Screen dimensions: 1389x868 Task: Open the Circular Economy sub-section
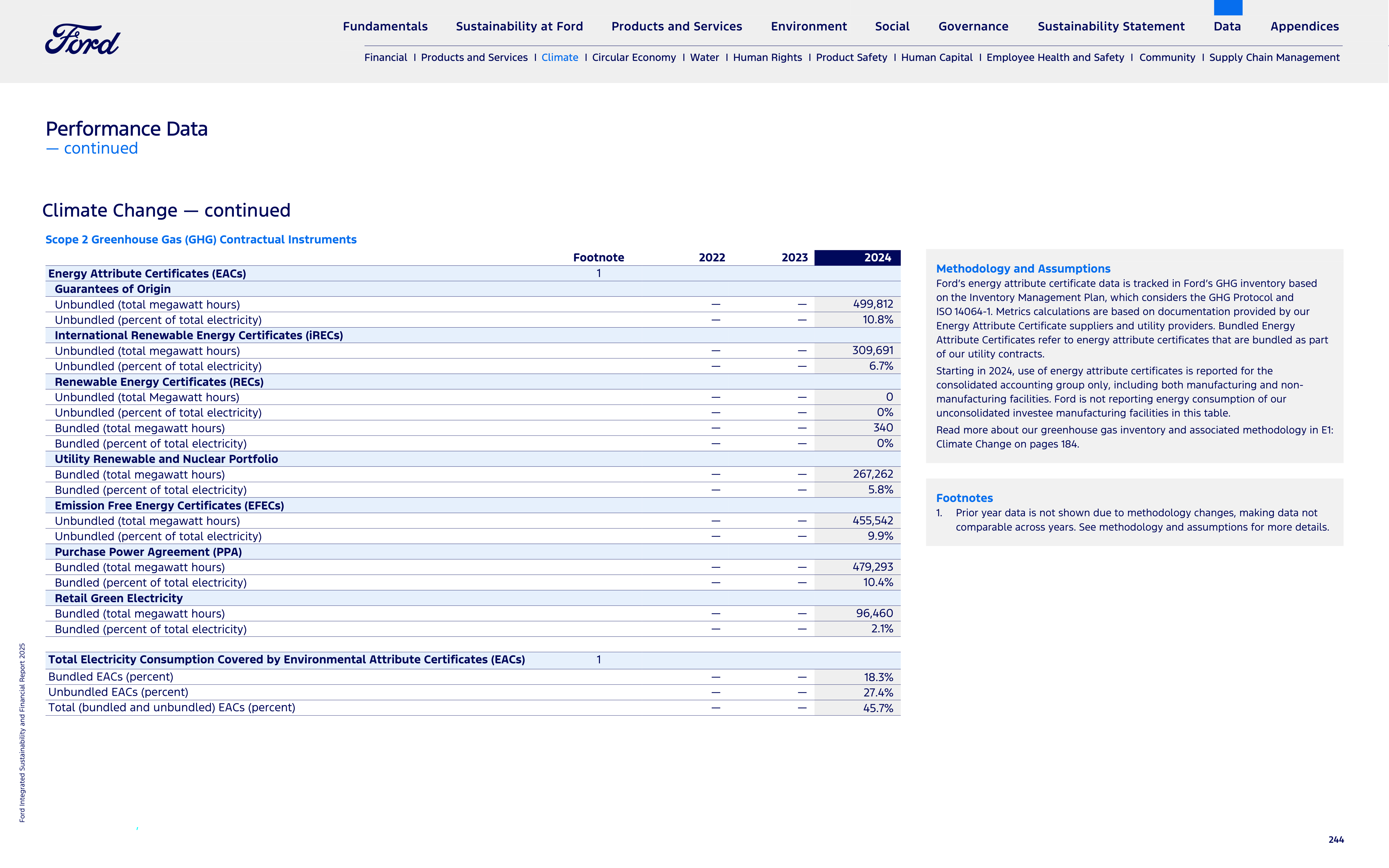[x=634, y=58]
